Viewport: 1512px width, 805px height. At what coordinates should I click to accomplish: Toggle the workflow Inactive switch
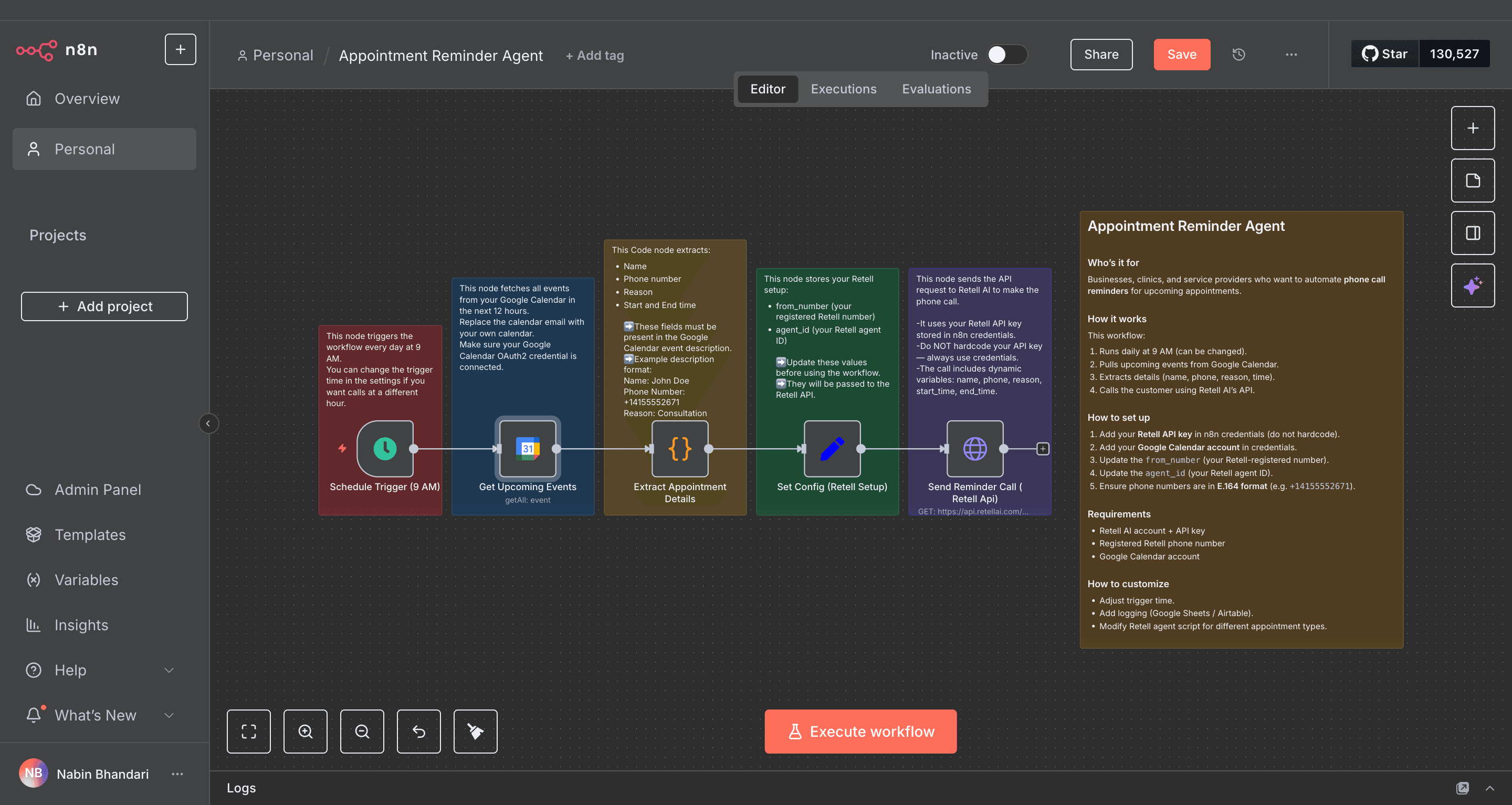(x=1007, y=55)
